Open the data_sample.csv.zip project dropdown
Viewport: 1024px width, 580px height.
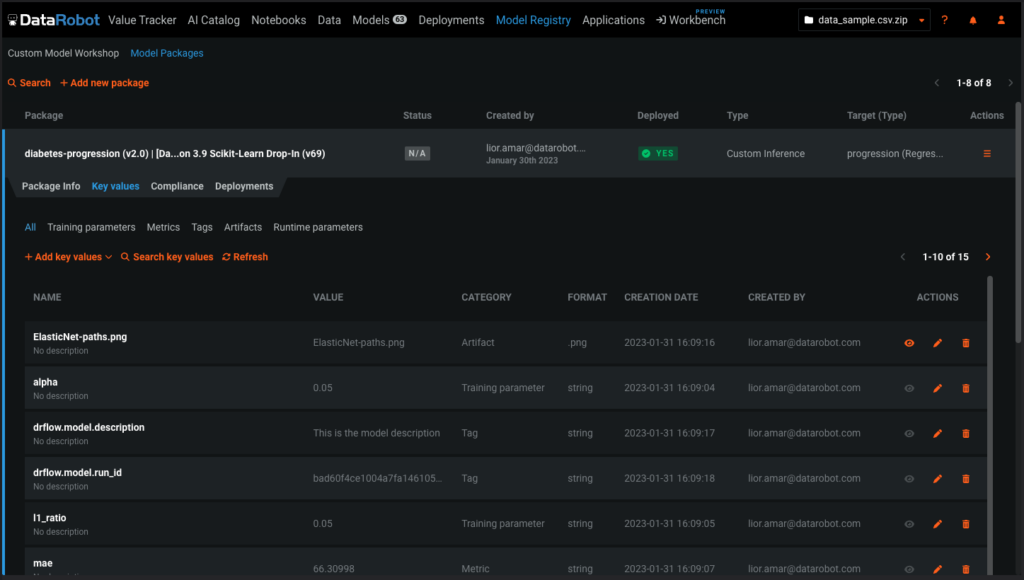click(x=863, y=20)
